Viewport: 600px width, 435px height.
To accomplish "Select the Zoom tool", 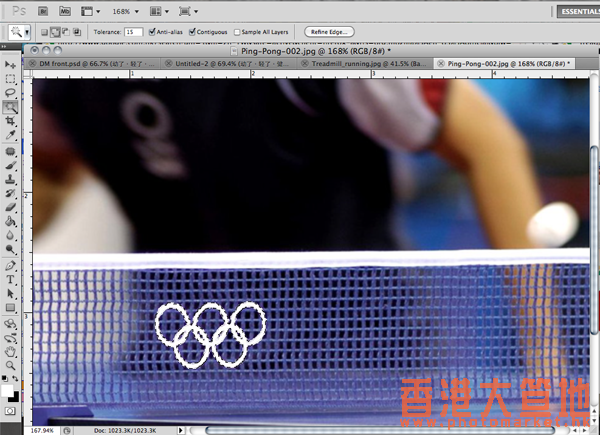I will tap(10, 365).
